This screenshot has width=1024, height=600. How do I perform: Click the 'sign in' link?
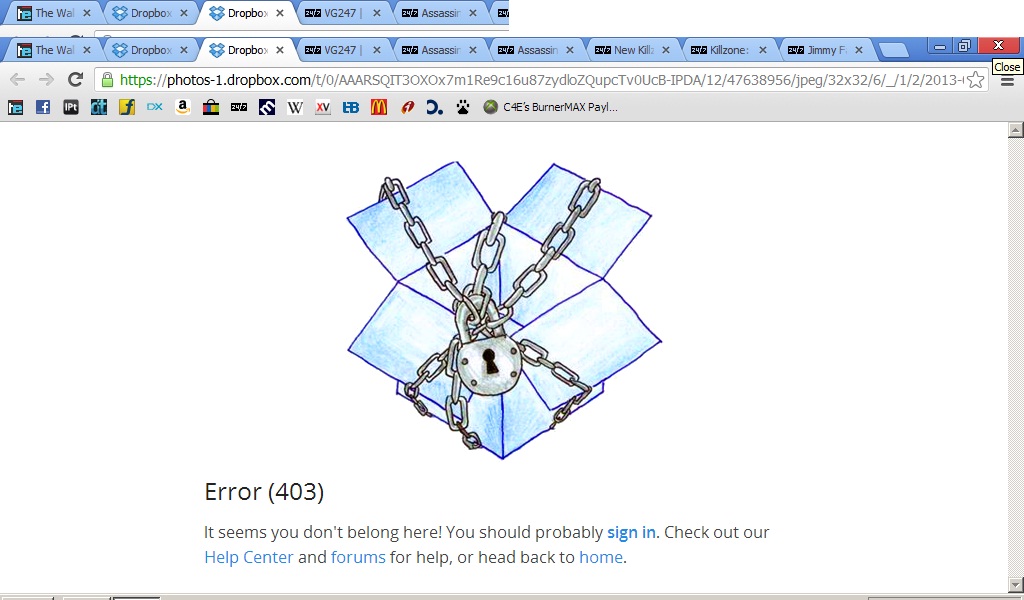point(631,532)
